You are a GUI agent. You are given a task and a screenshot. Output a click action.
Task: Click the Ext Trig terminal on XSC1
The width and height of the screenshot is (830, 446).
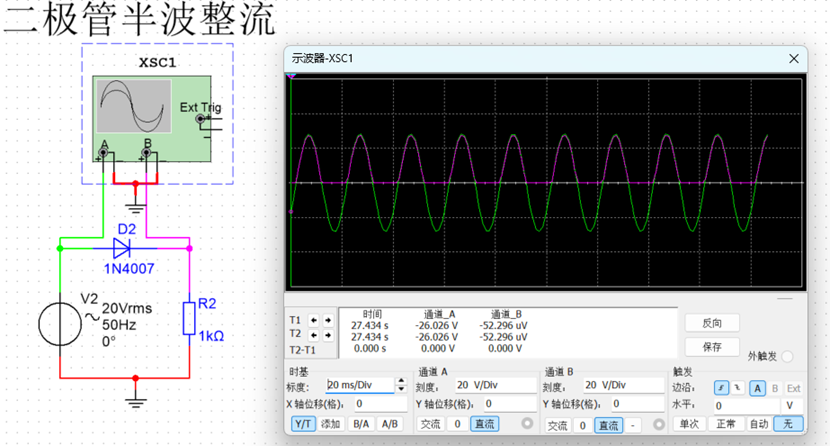(200, 119)
